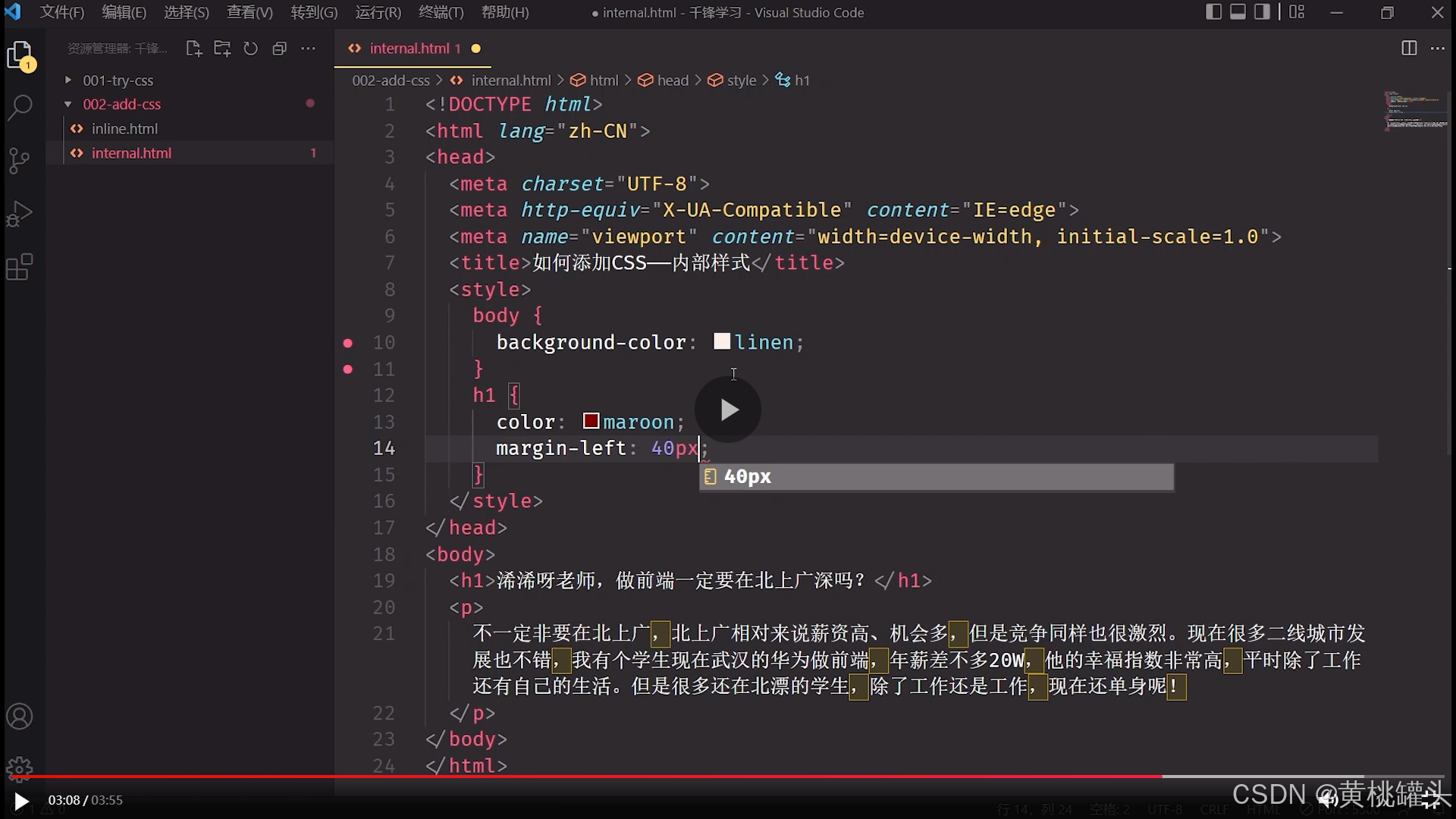The width and height of the screenshot is (1456, 819).
Task: Click the code minimap preview
Action: coord(1415,111)
